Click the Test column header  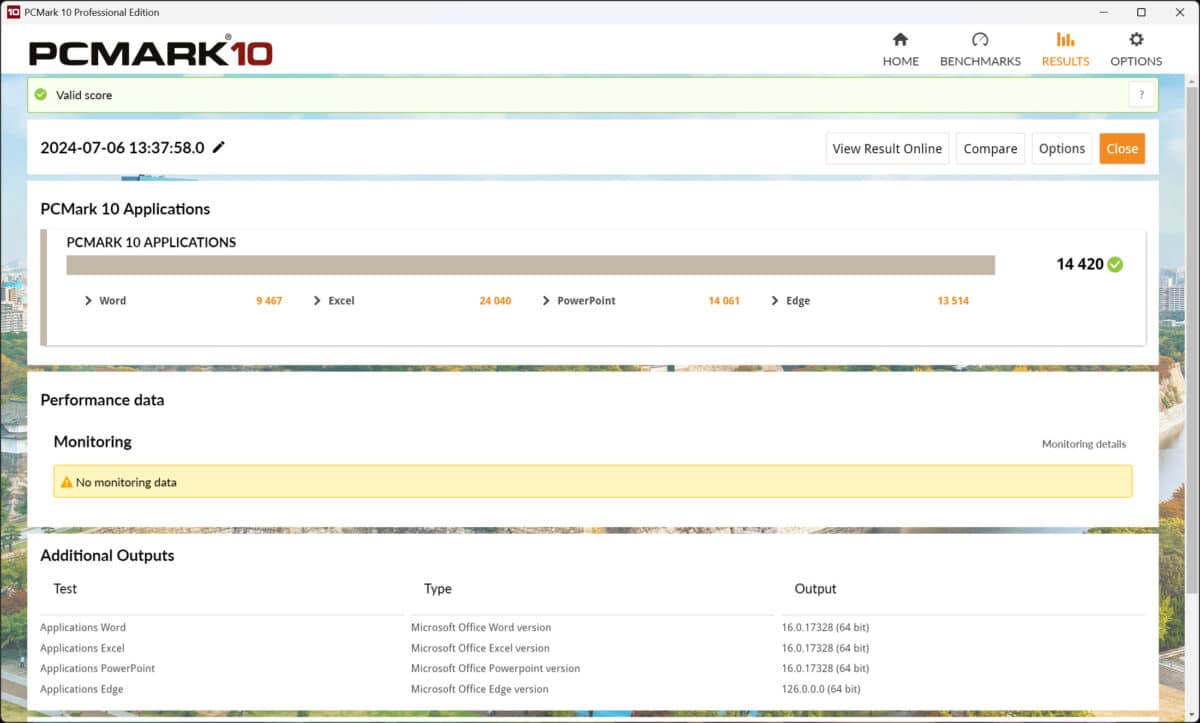point(65,589)
